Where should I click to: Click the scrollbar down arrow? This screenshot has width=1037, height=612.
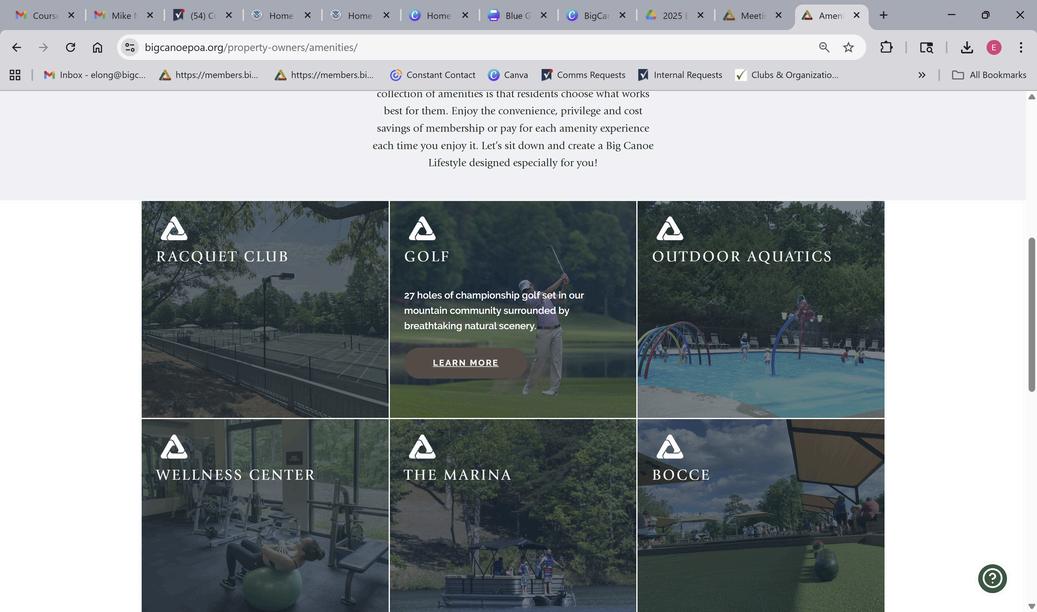[1031, 606]
